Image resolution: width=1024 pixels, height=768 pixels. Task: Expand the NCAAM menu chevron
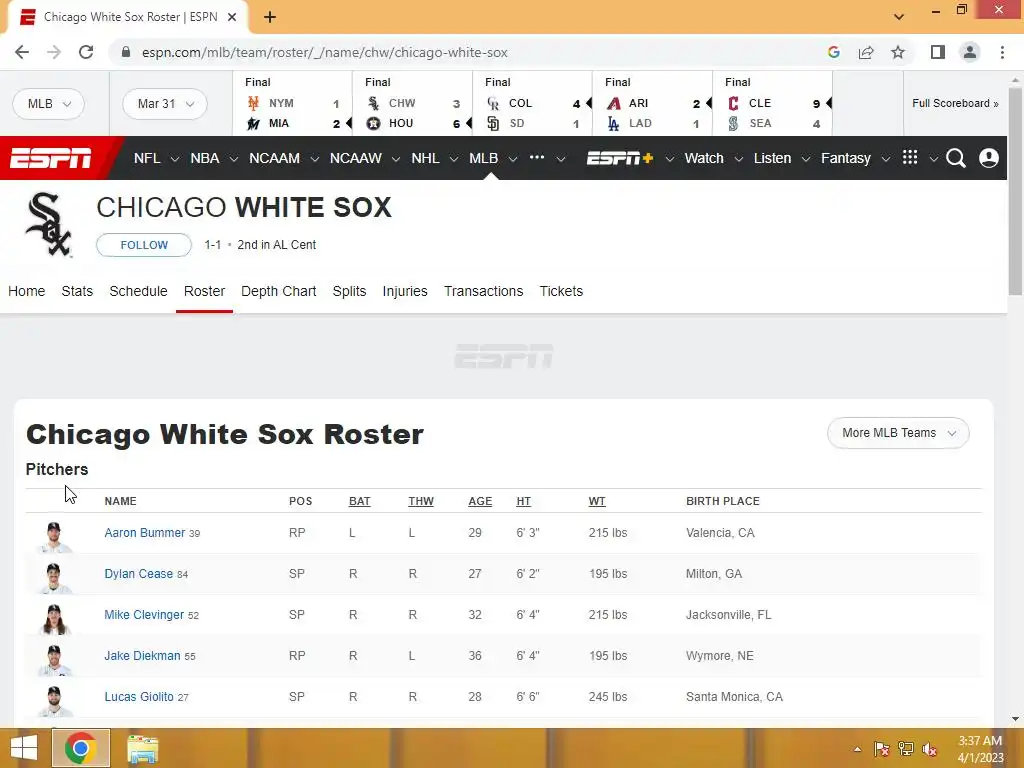pos(314,159)
